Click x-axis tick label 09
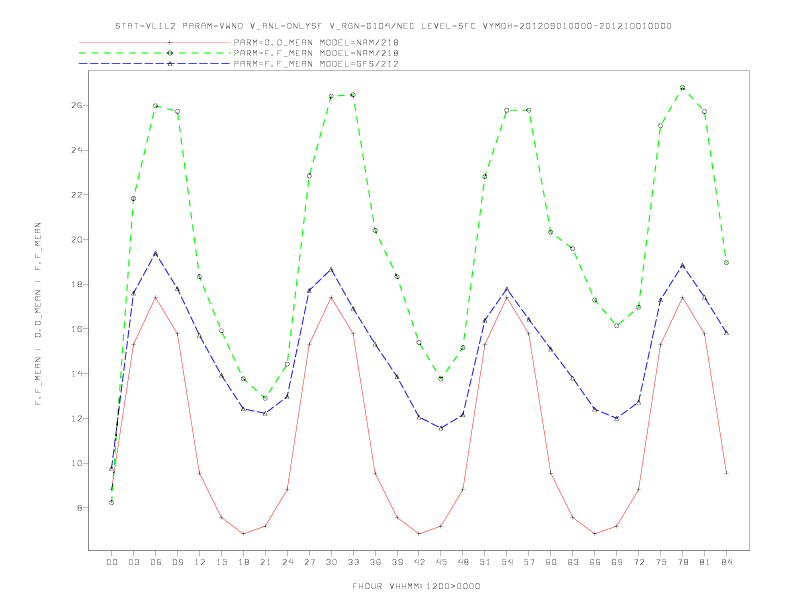This screenshot has width=792, height=612. [x=177, y=562]
